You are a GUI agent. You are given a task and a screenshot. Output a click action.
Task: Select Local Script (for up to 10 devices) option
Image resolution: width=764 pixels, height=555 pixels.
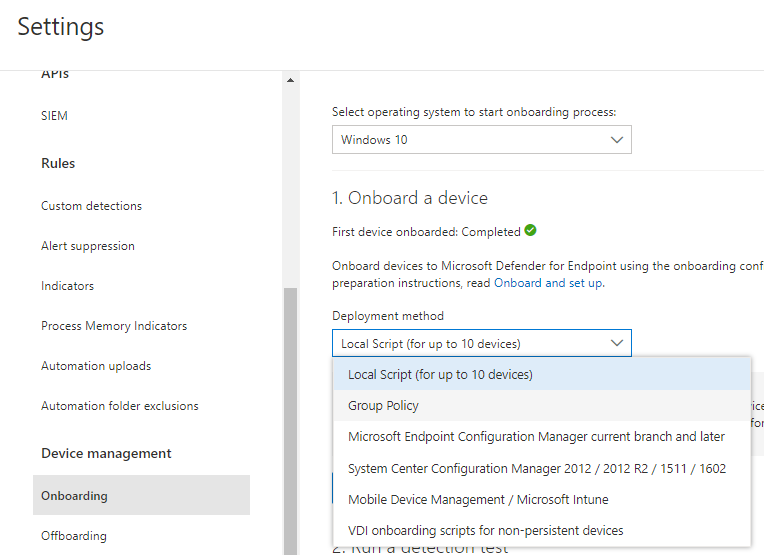[x=440, y=375]
